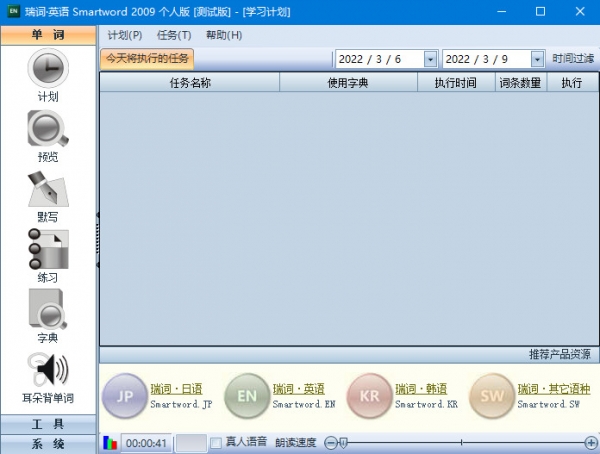The height and width of the screenshot is (454, 600).
Task: Switch to the 单词 sidebar tab
Action: tap(48, 35)
